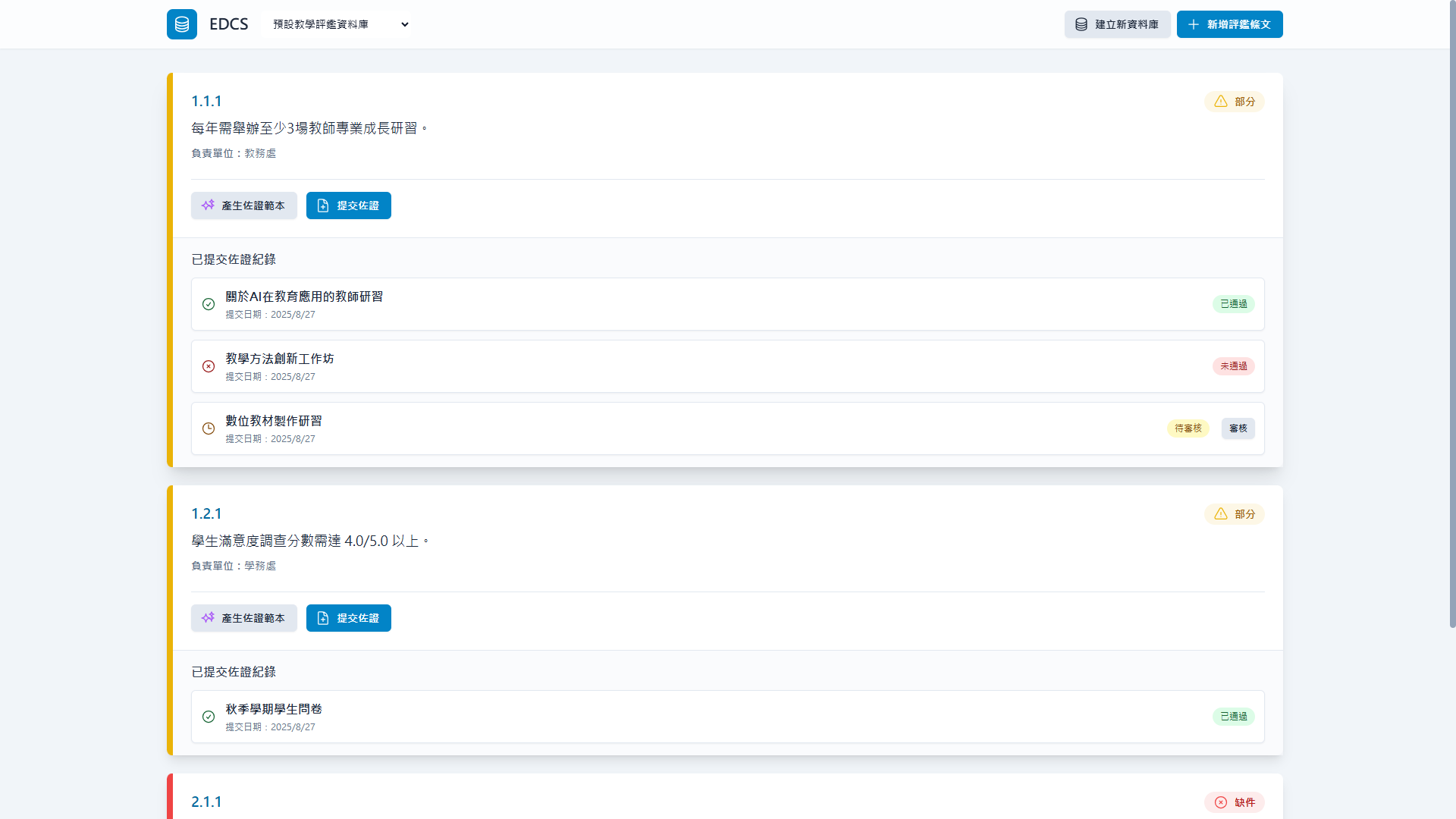Click the 缺件 status badge on item 2.1.1
Screen dimensions: 1456x819
point(1234,802)
